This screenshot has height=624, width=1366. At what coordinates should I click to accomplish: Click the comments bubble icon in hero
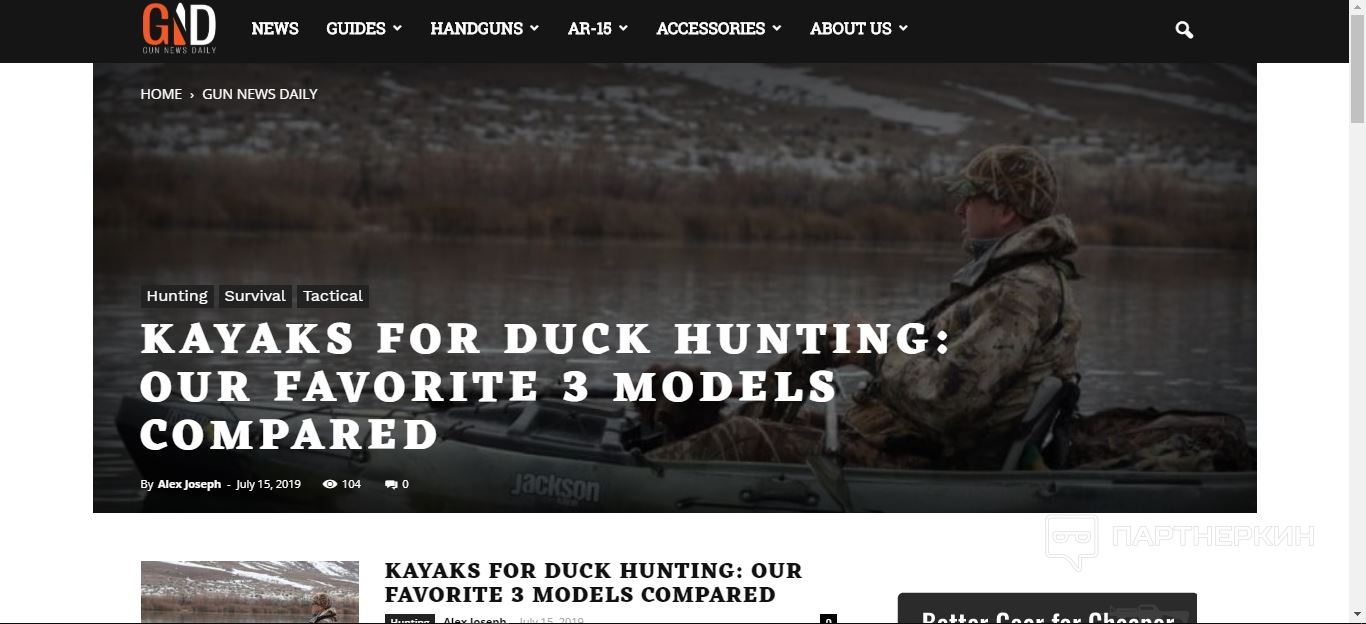click(x=391, y=484)
